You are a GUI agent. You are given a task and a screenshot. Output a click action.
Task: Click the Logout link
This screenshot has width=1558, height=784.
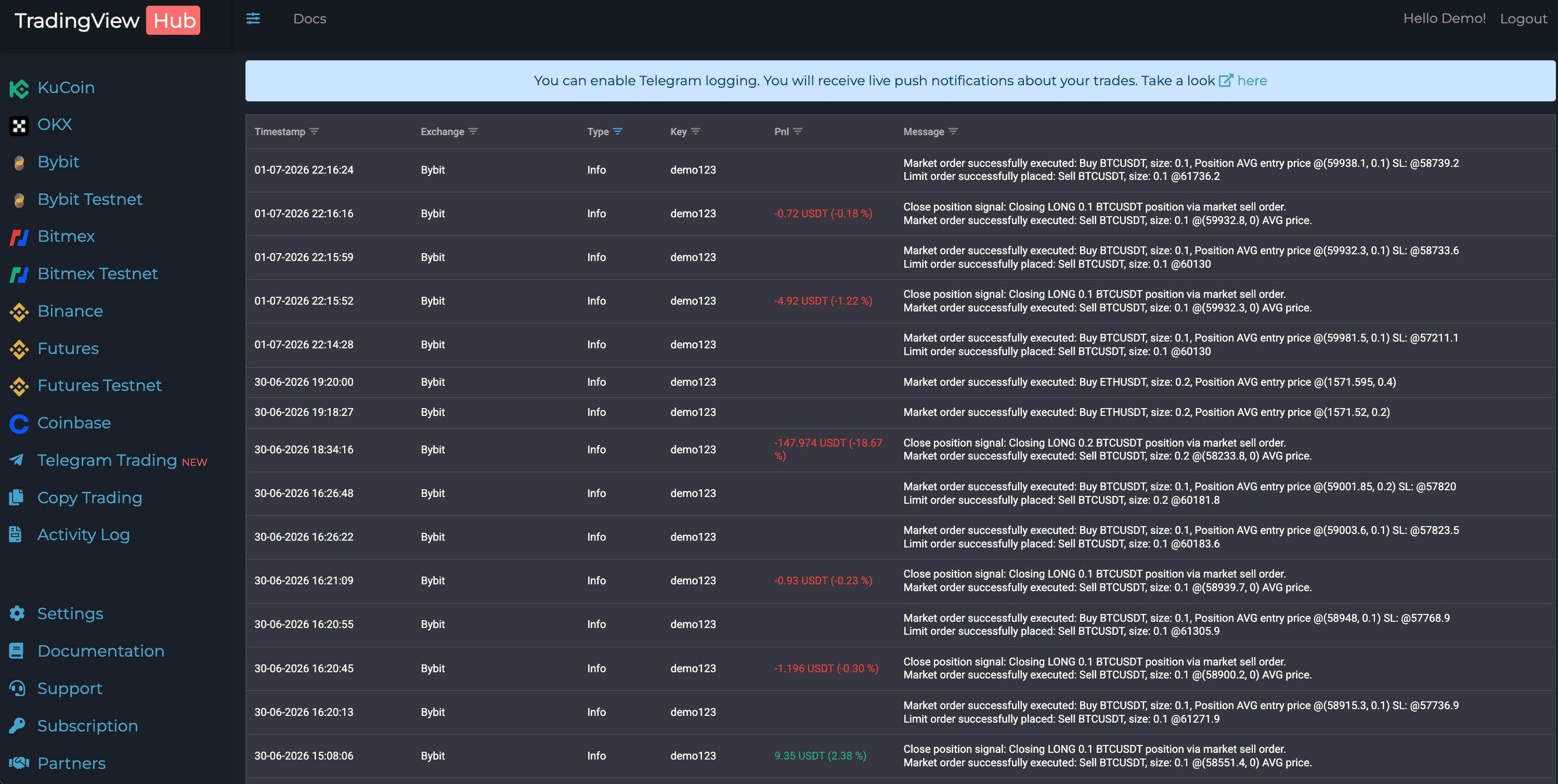pos(1523,19)
